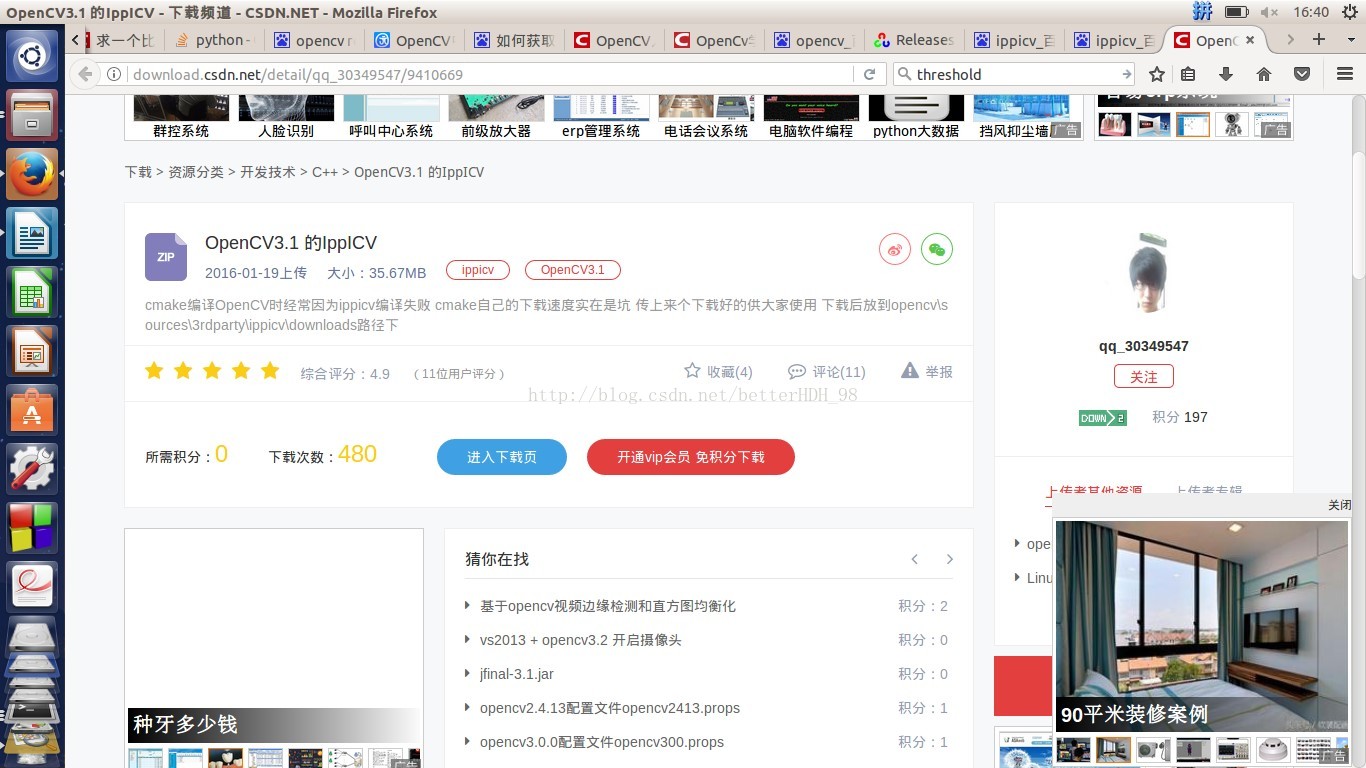Click the OpenCV3.1 tag
Image resolution: width=1366 pixels, height=768 pixels.
coord(573,270)
